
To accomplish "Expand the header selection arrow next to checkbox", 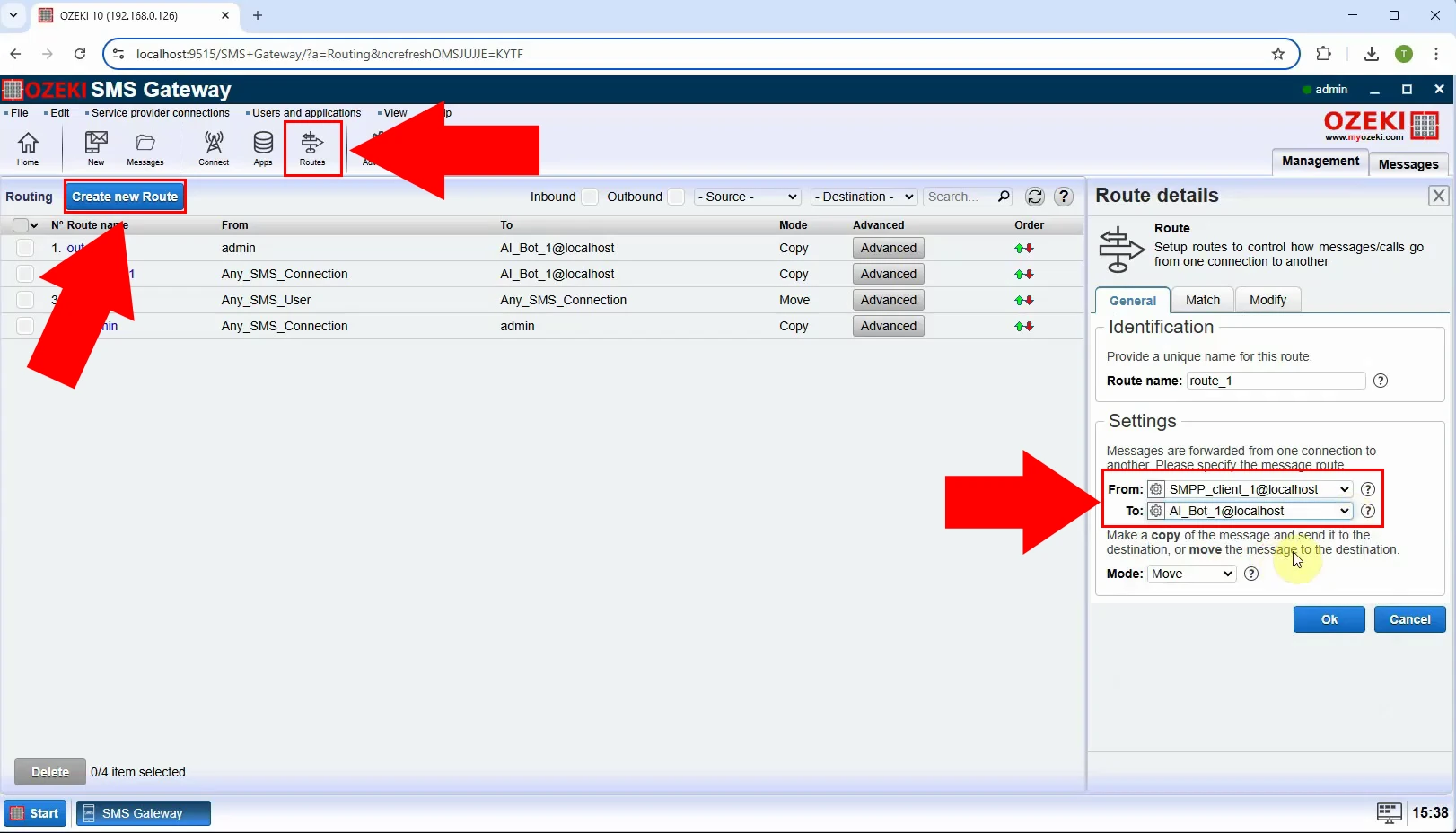I will 34,225.
